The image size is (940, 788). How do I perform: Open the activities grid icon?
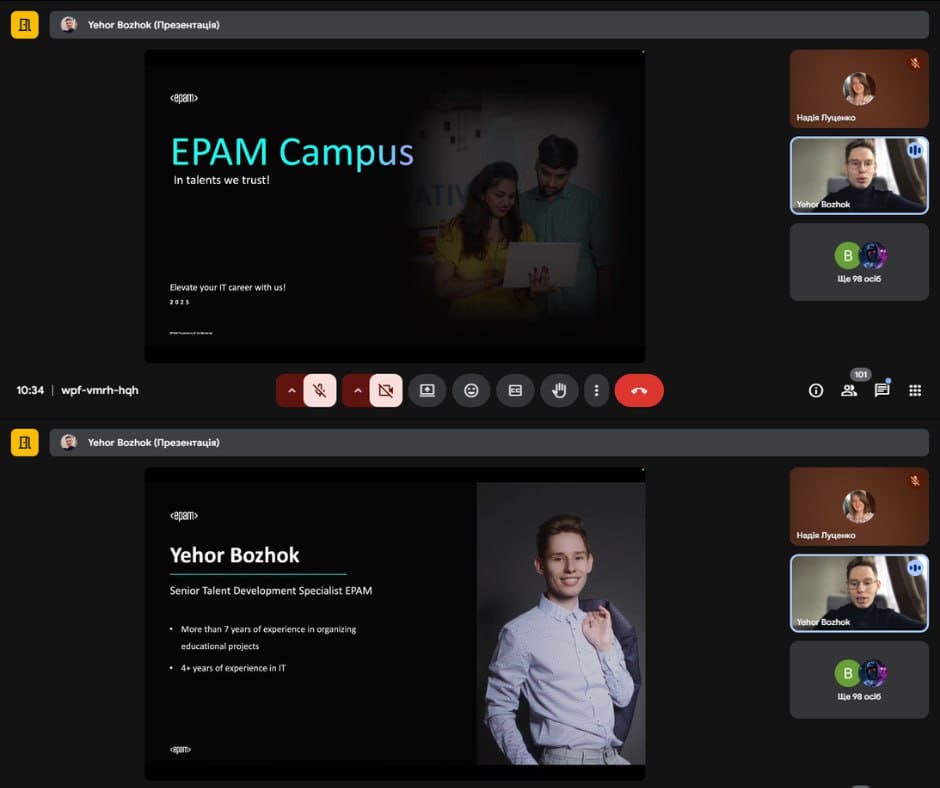914,391
